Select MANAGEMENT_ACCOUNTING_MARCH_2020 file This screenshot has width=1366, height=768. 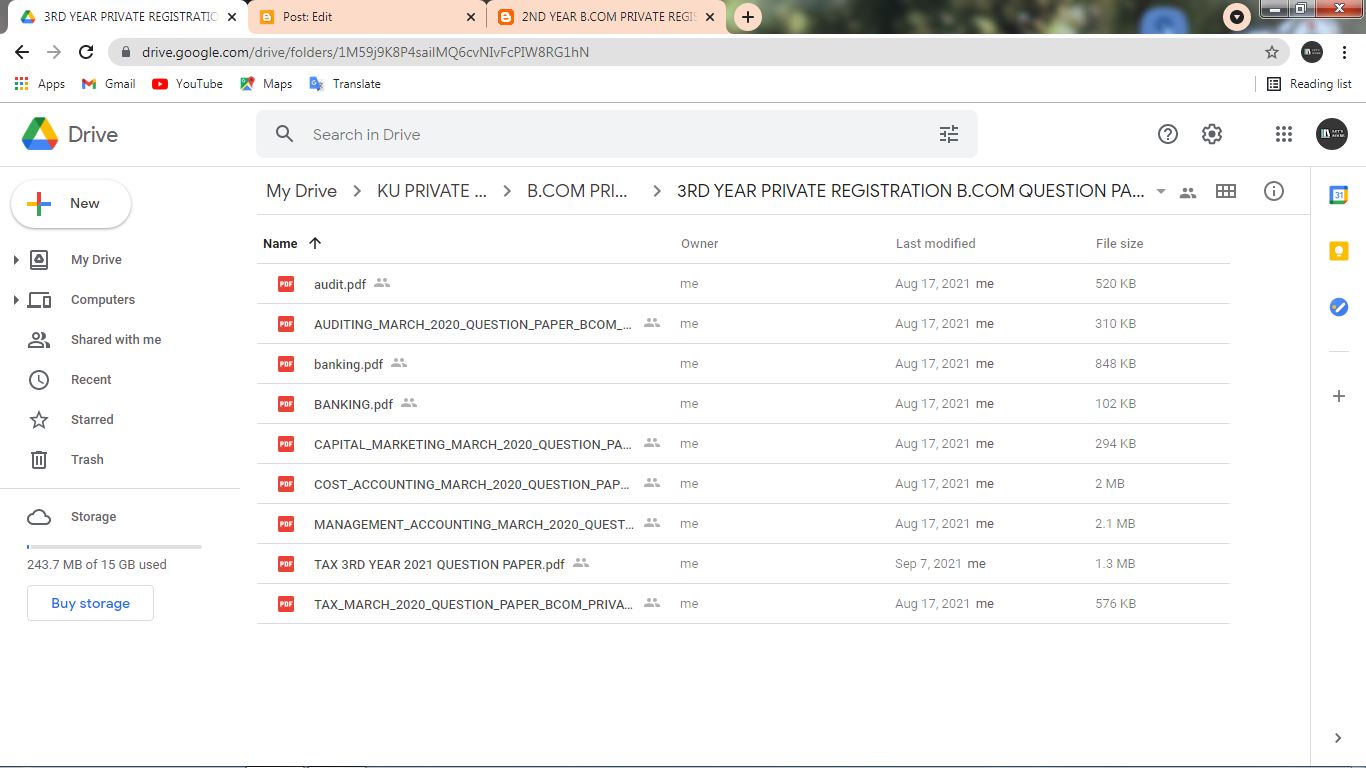coord(743,524)
